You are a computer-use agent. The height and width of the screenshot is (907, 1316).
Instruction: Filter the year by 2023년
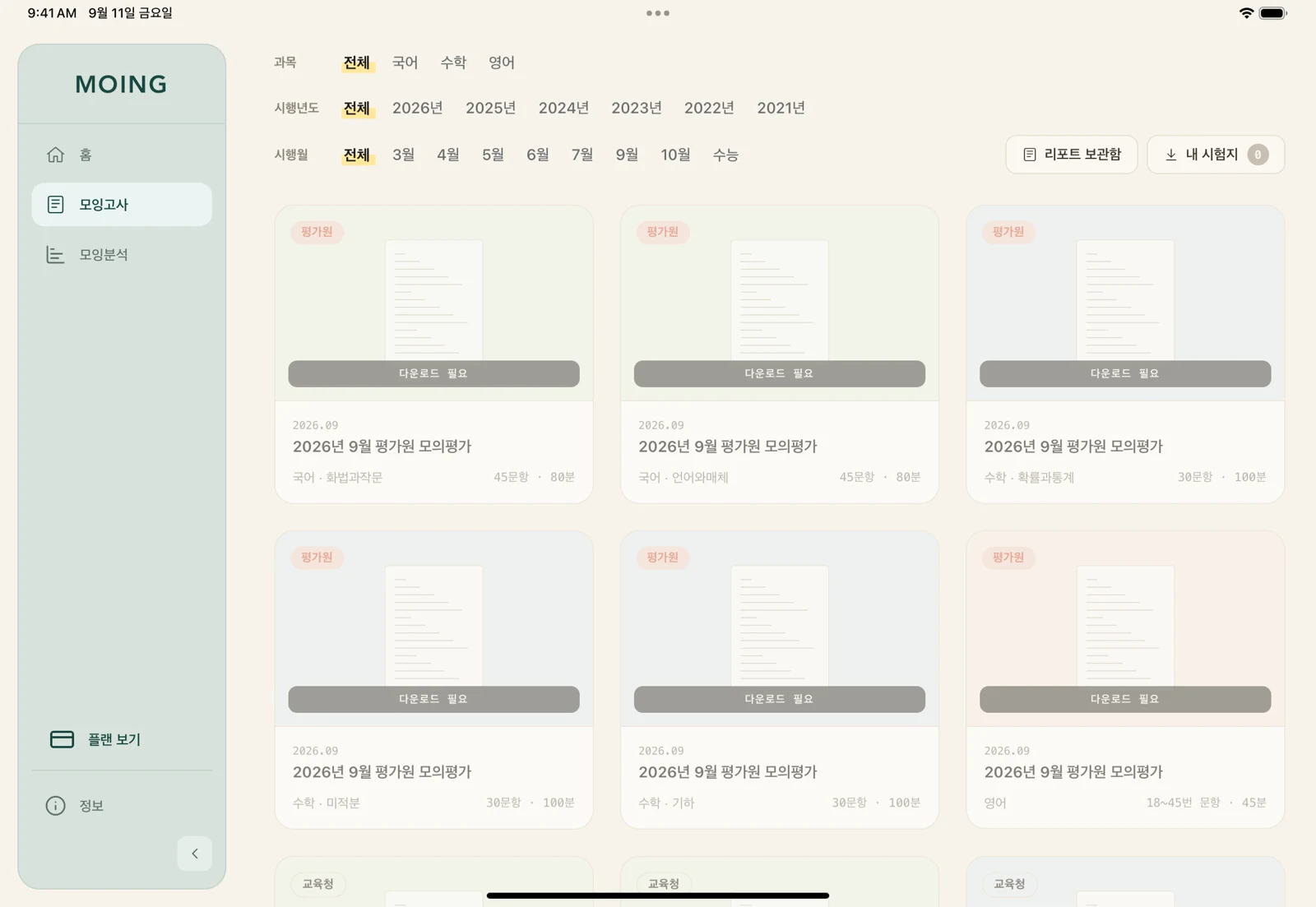click(x=637, y=108)
